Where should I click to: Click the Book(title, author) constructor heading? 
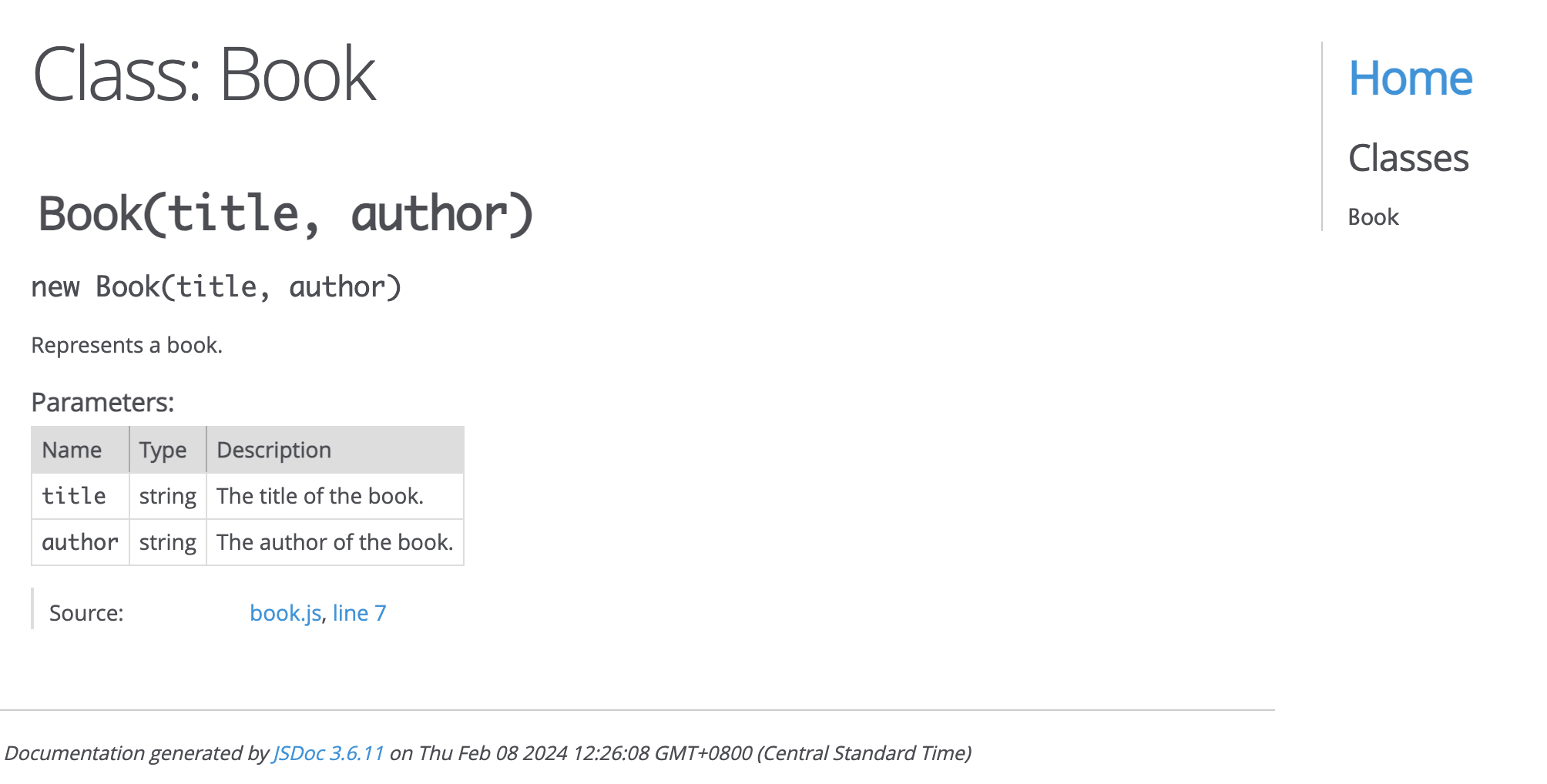click(286, 214)
